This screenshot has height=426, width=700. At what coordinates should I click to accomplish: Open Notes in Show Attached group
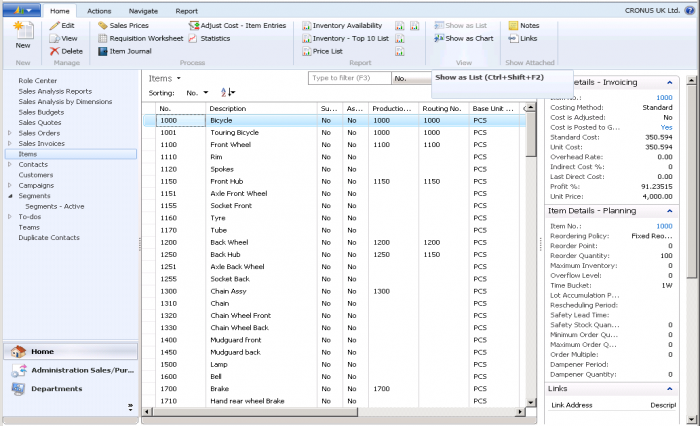pos(528,24)
